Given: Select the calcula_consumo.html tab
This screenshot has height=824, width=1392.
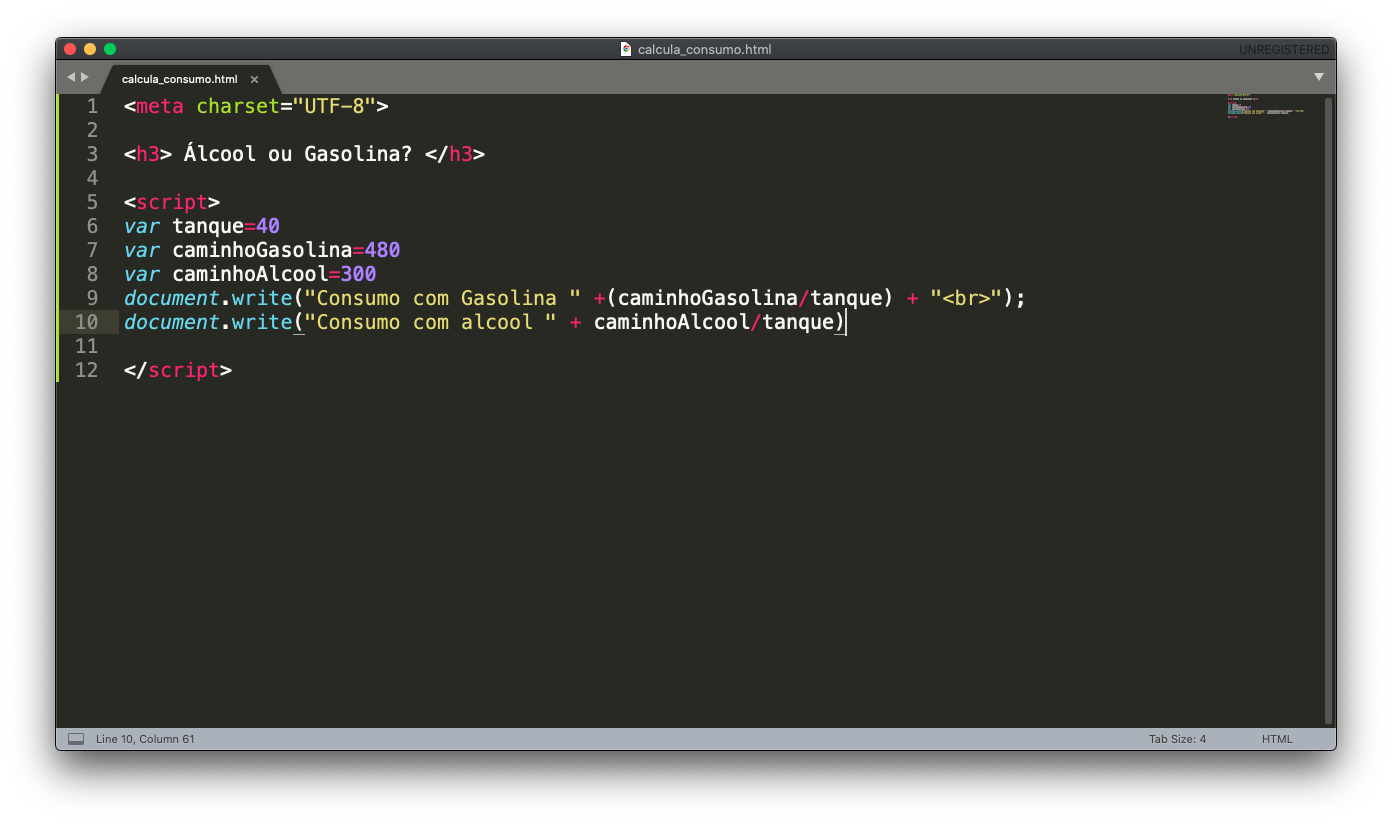Looking at the screenshot, I should point(180,79).
